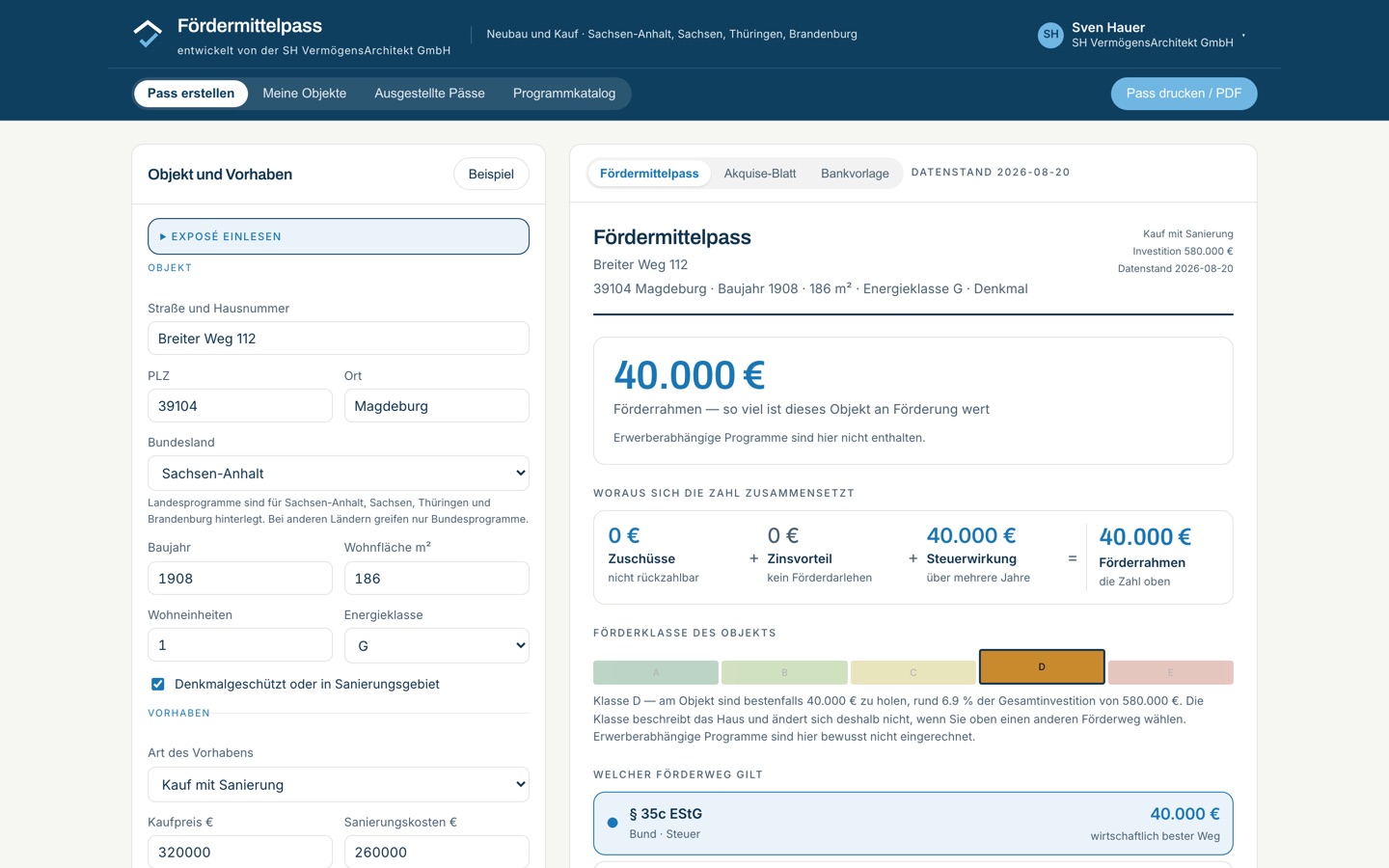Click the "Investition 580.000 €" text
The width and height of the screenshot is (1389, 868).
(1183, 252)
